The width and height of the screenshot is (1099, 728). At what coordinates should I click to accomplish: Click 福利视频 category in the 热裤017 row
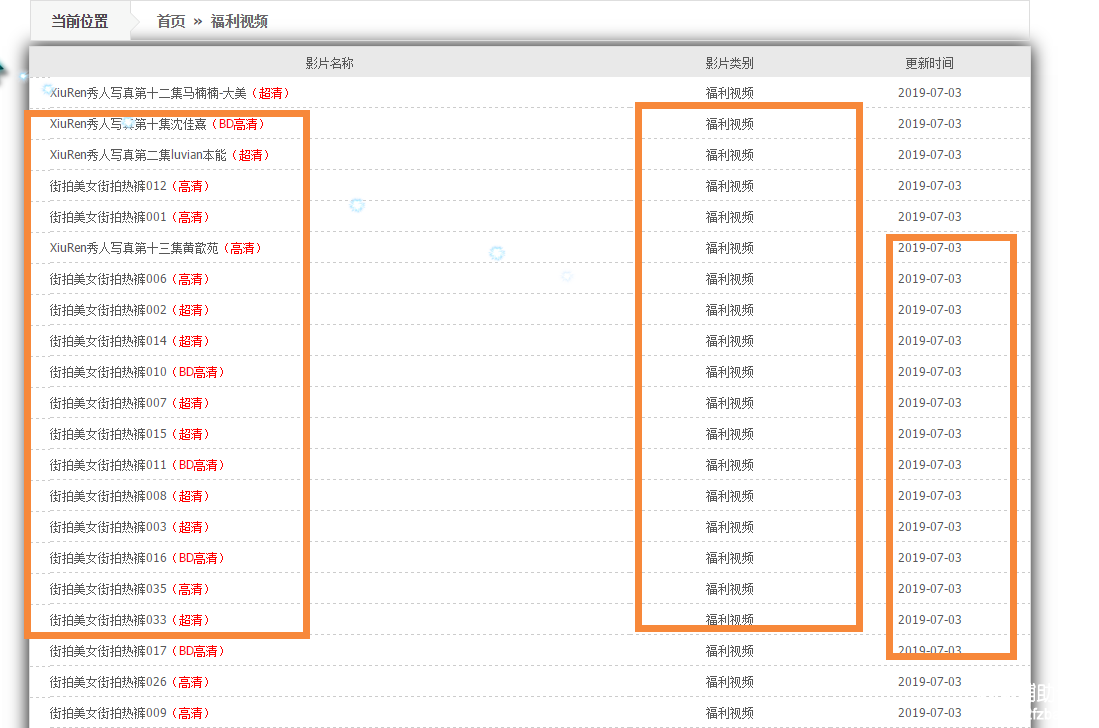730,651
